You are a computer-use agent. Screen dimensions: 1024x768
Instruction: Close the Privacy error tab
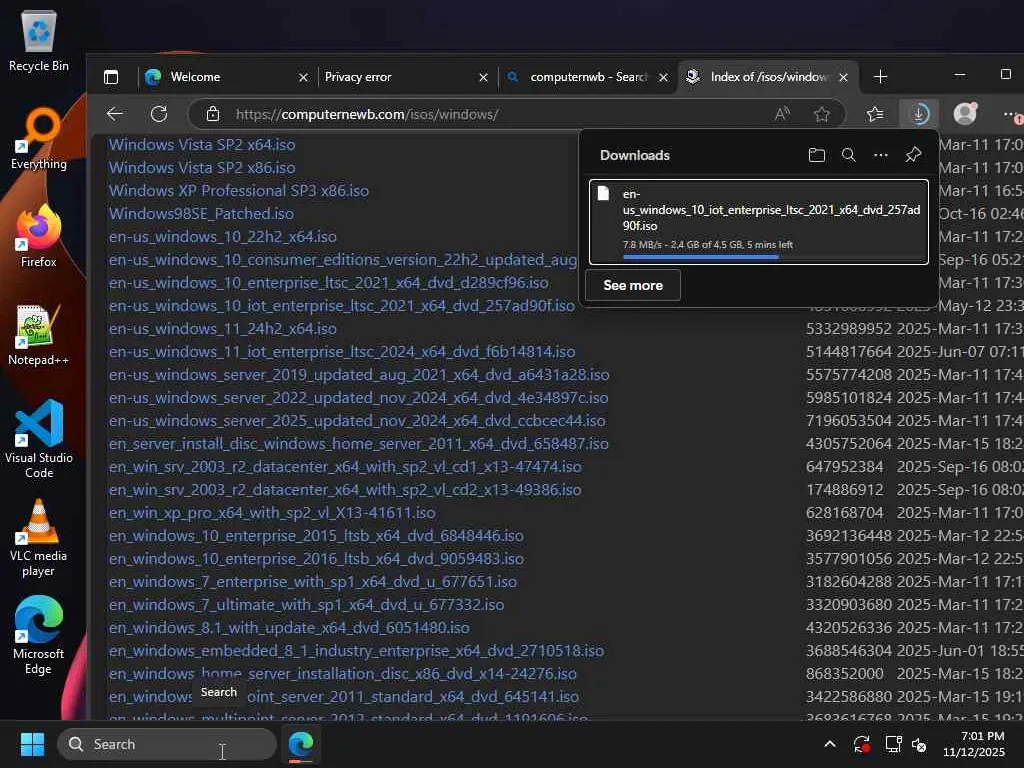pyautogui.click(x=483, y=77)
